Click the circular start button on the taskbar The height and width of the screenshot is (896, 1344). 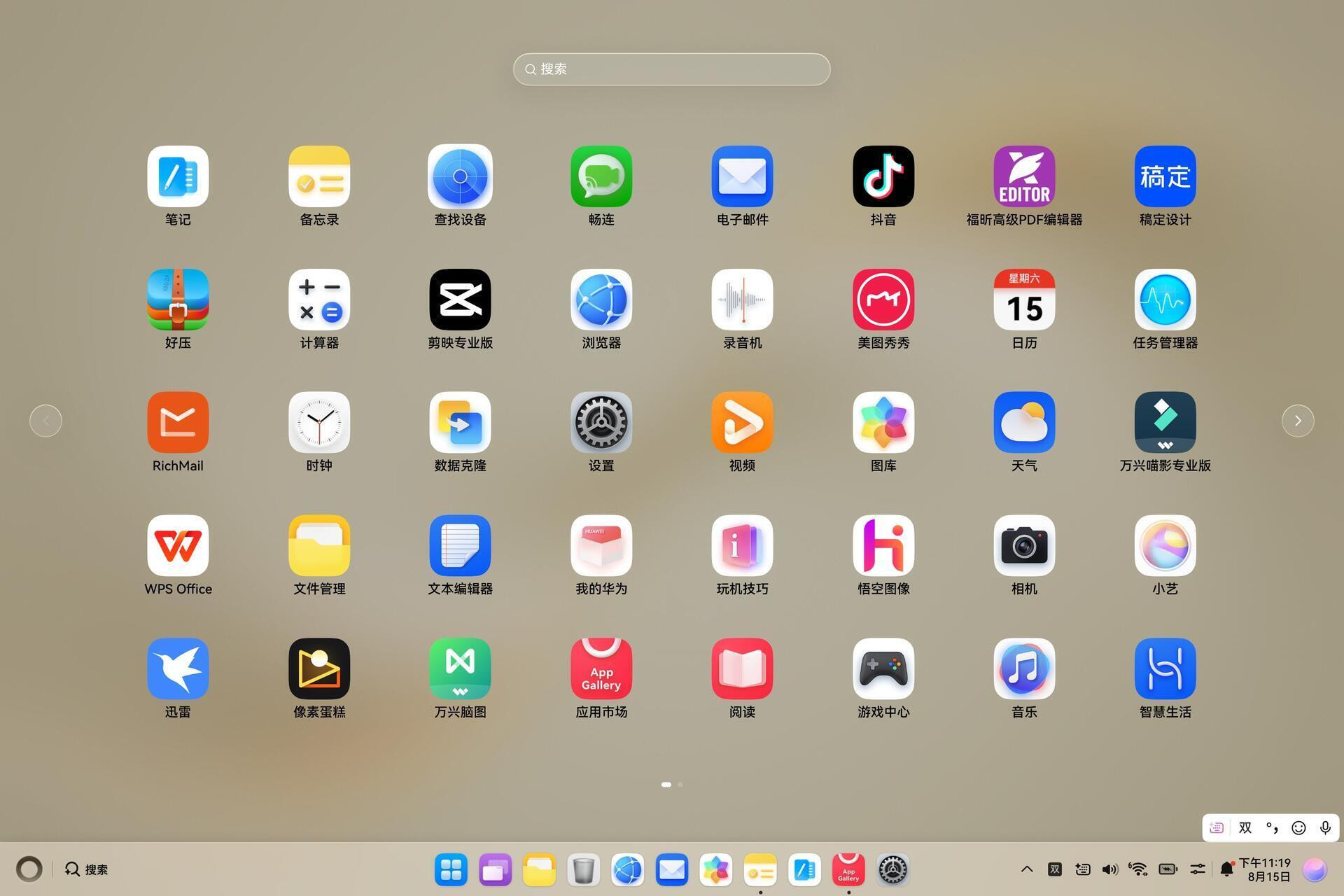point(29,869)
